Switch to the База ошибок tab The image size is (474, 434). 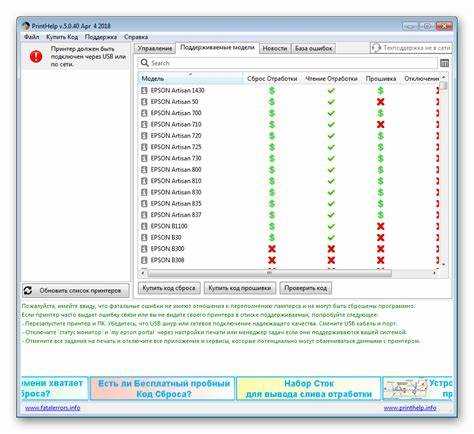314,49
